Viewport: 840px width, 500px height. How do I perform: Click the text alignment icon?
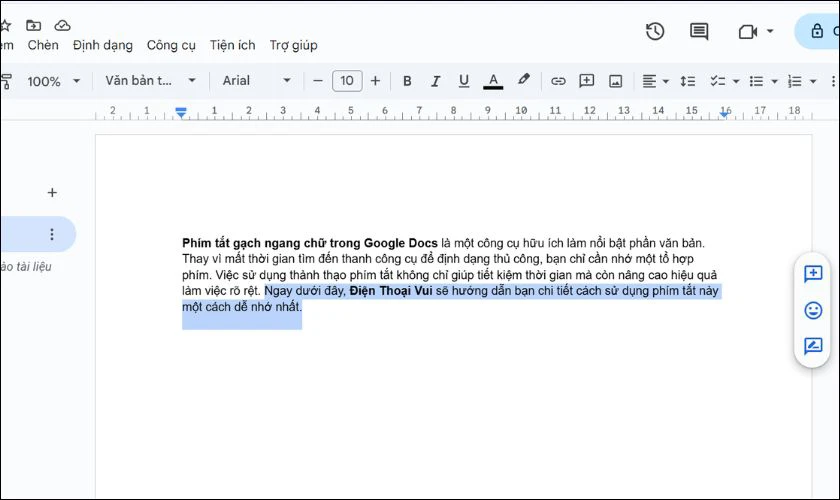click(x=649, y=81)
